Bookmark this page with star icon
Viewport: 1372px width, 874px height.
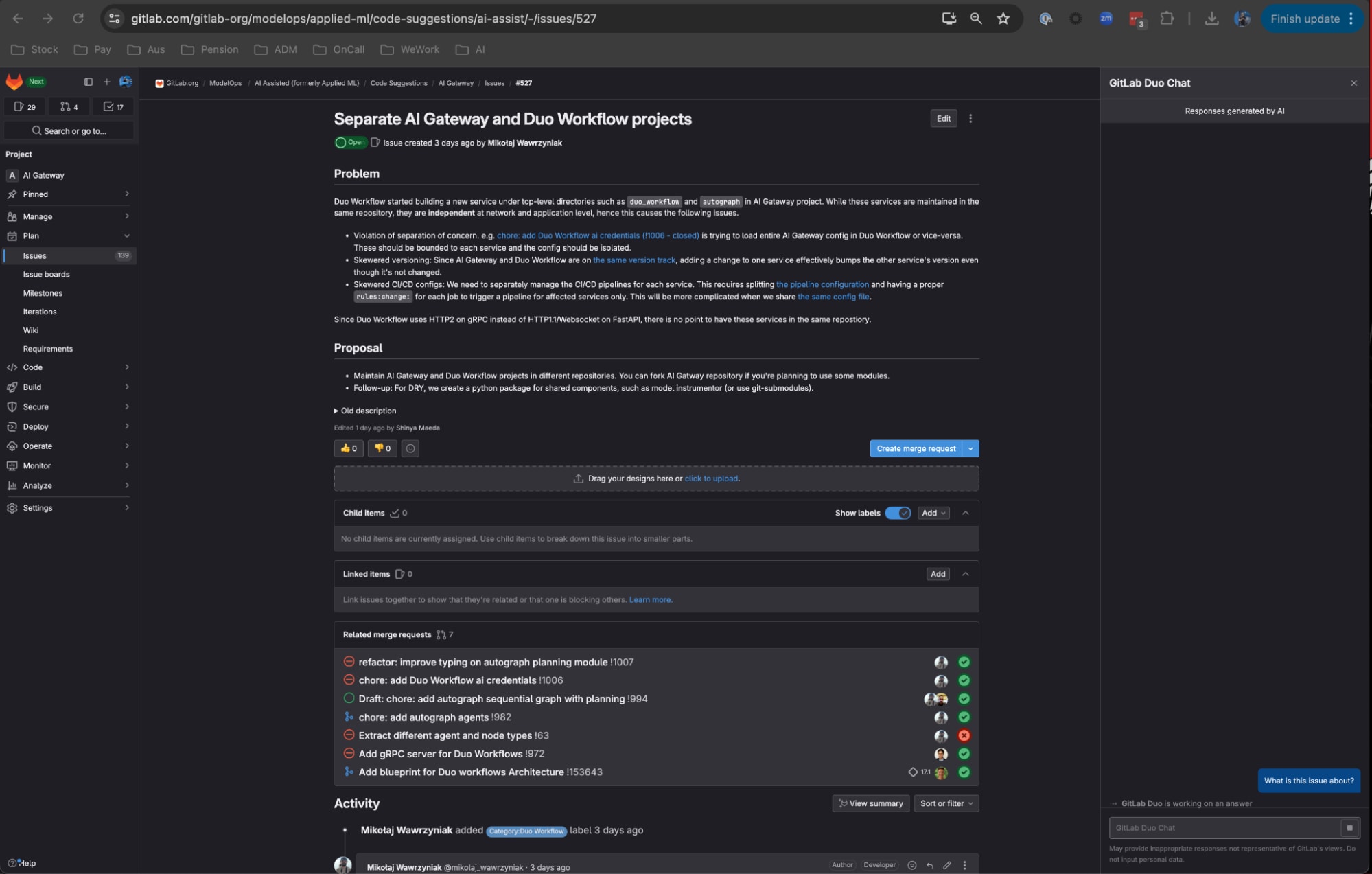click(1003, 19)
